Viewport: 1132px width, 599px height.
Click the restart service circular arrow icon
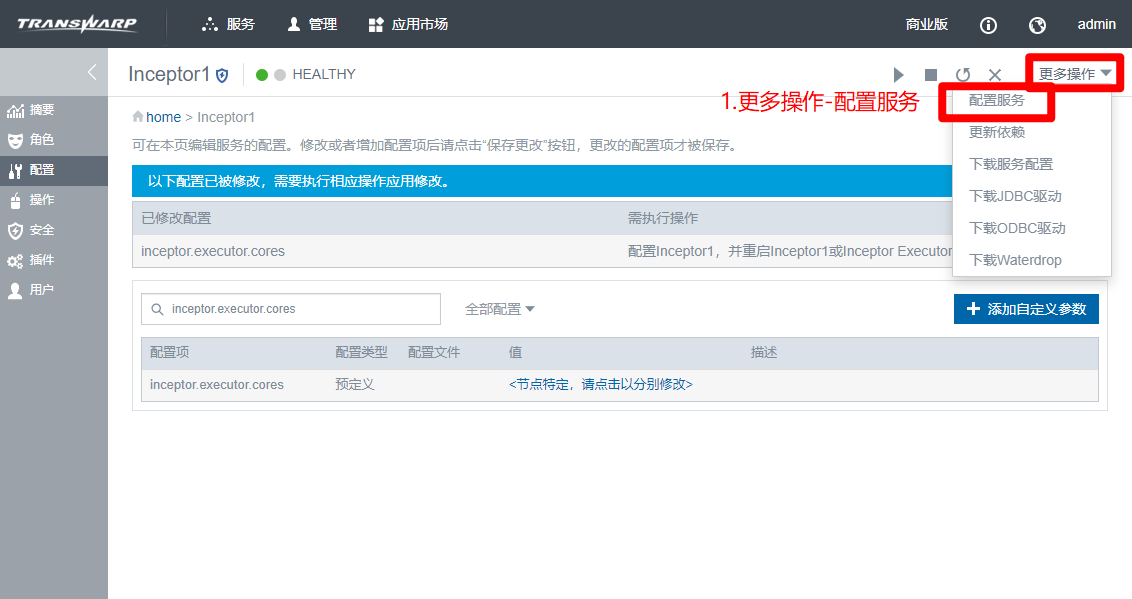pos(963,75)
